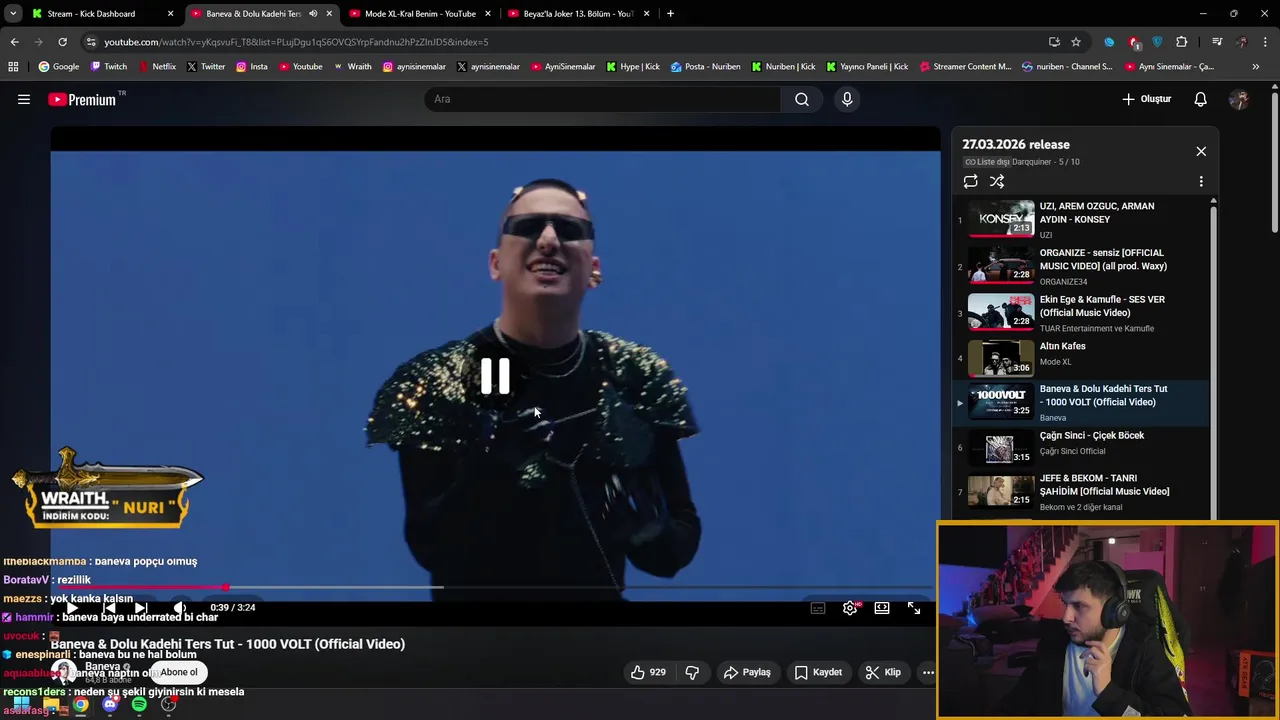The image size is (1280, 720).
Task: Subscribe using the Abone ol button
Action: [x=179, y=672]
